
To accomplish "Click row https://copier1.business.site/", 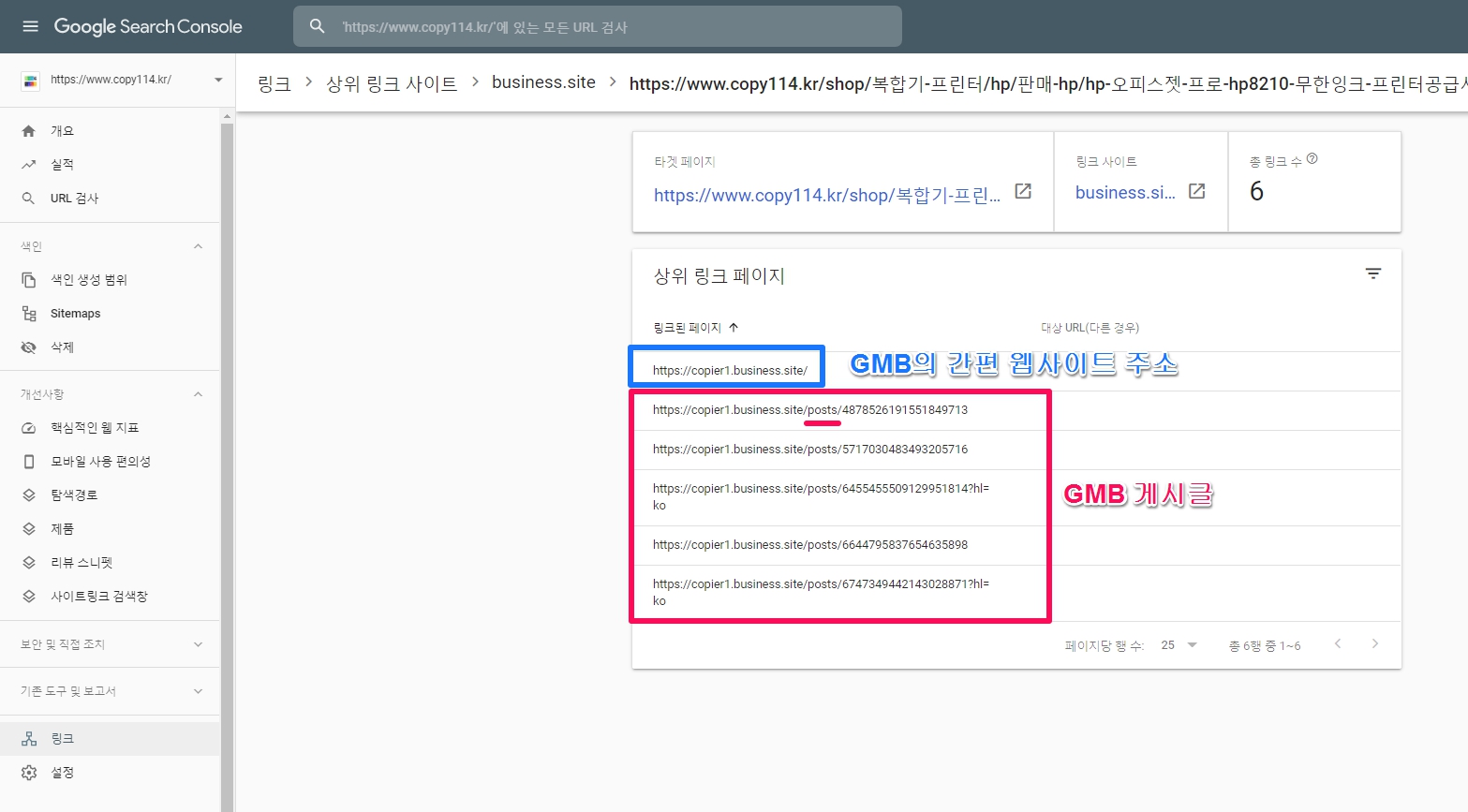I will pos(1016,371).
